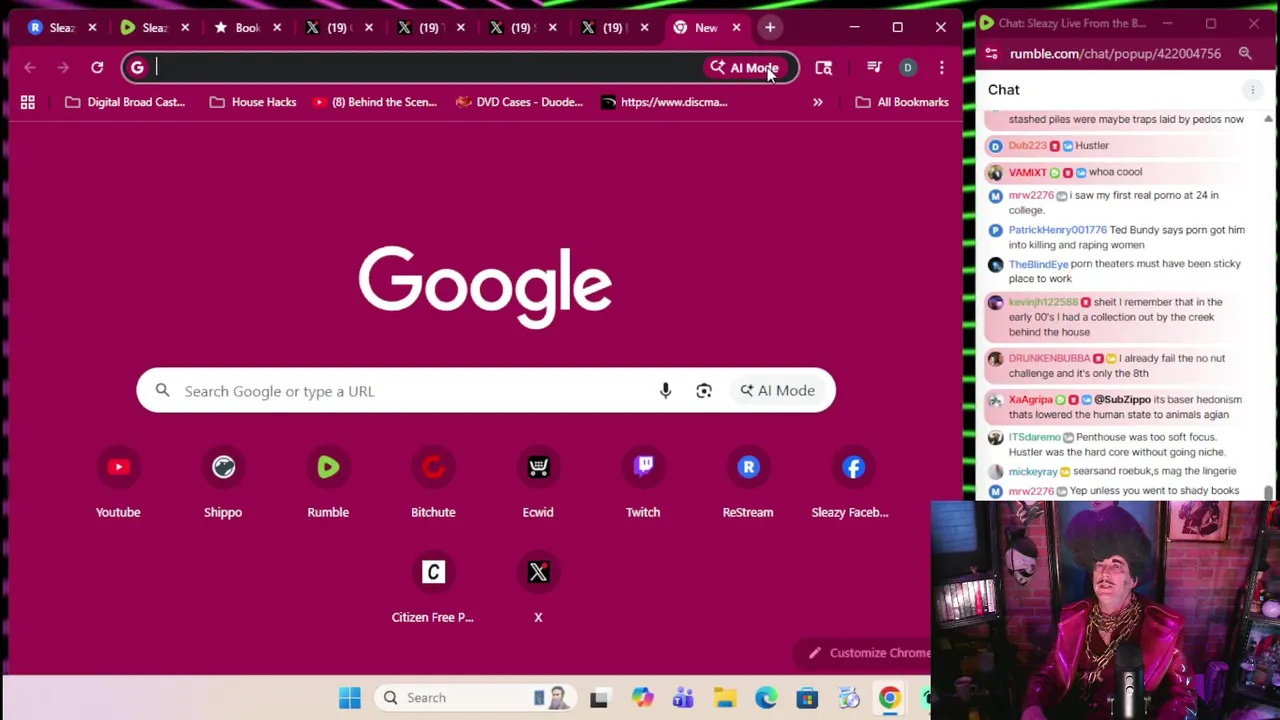Click username mickeyray in chat
This screenshot has width=1280, height=720.
[1033, 471]
